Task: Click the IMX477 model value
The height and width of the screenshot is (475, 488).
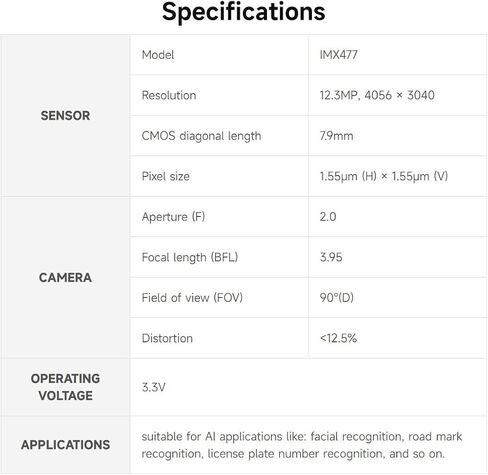Action: tap(339, 55)
